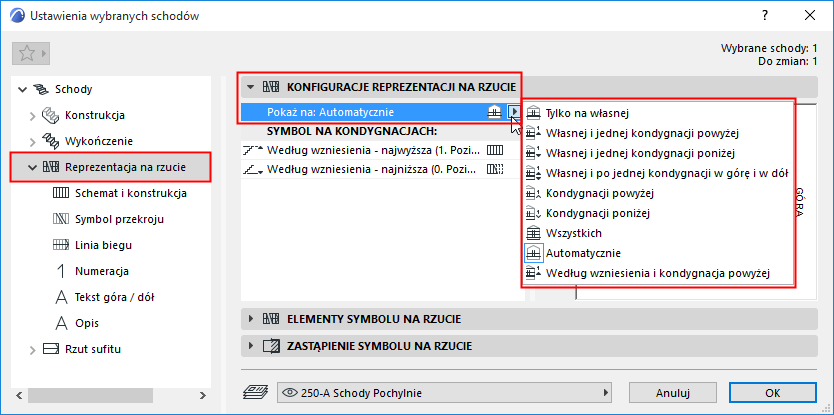Open Schemat i konstrukcja page
Viewport: 834px width, 415px height.
[x=131, y=193]
